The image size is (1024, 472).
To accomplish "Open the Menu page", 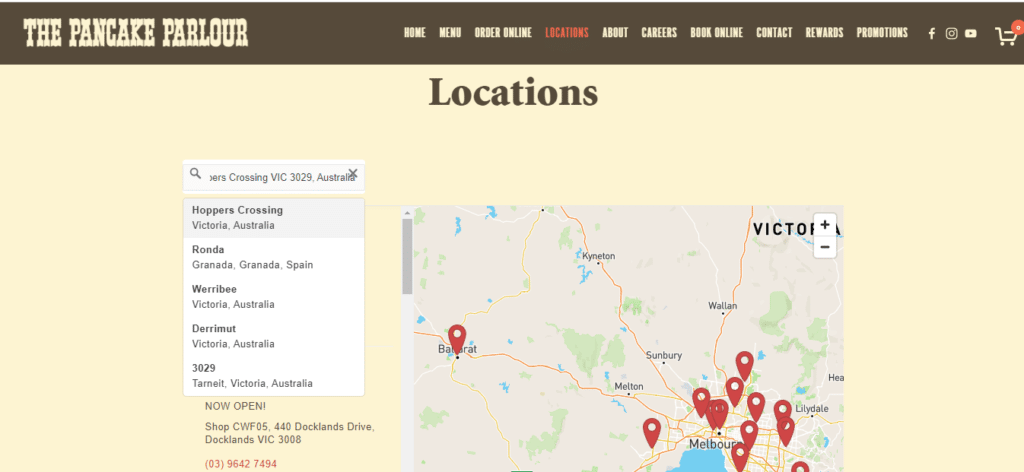I will [x=450, y=33].
